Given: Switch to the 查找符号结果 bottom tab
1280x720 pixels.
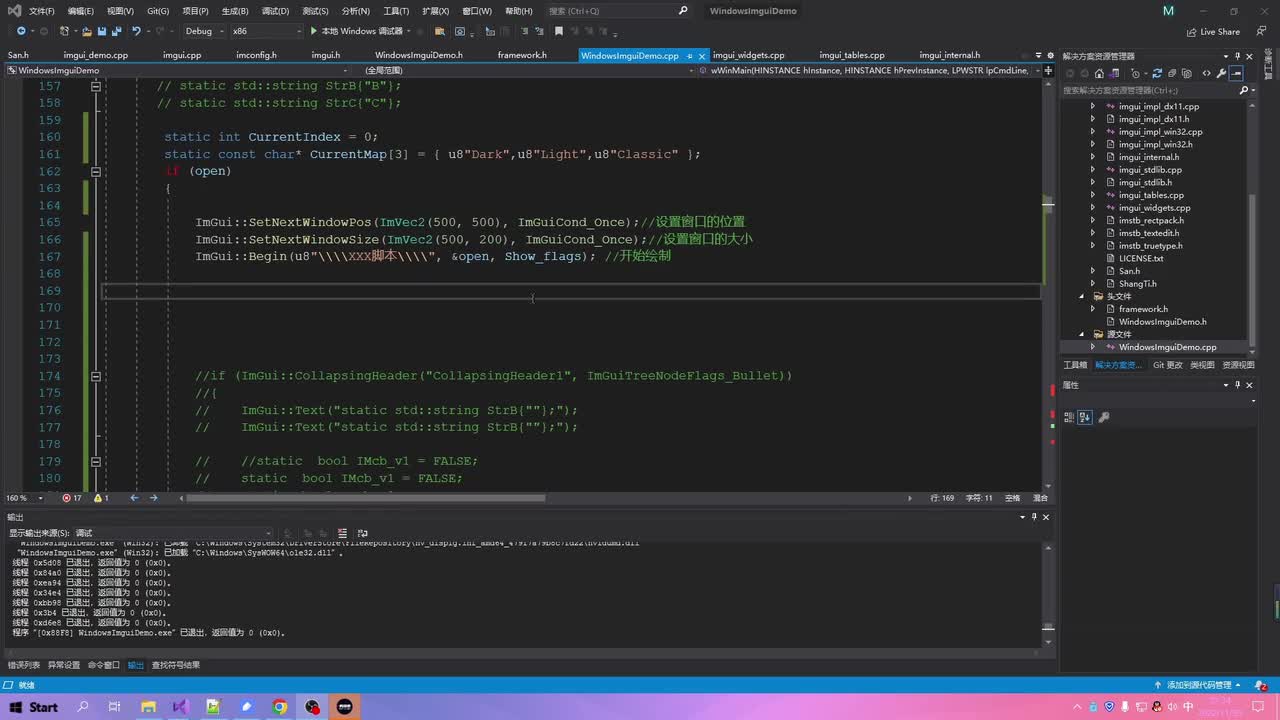Looking at the screenshot, I should pyautogui.click(x=176, y=665).
